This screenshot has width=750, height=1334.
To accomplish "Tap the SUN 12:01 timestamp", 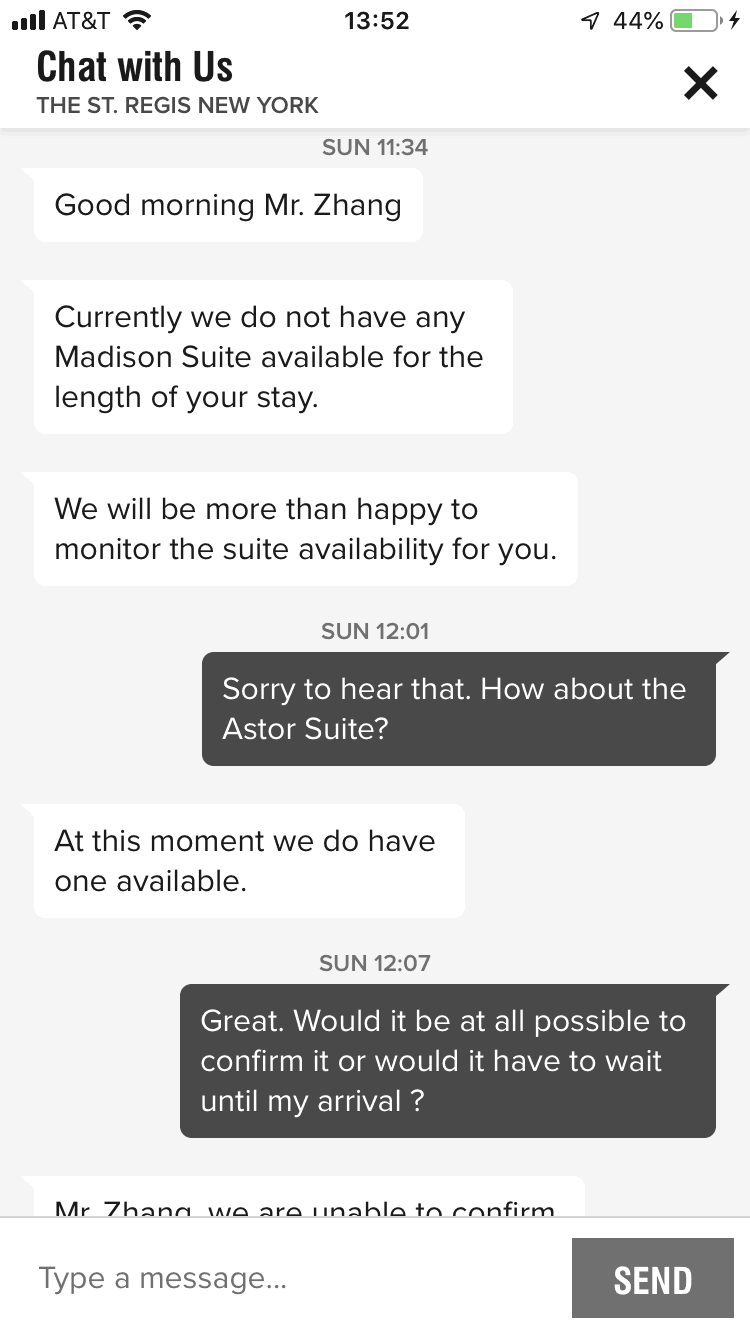I will tap(375, 631).
